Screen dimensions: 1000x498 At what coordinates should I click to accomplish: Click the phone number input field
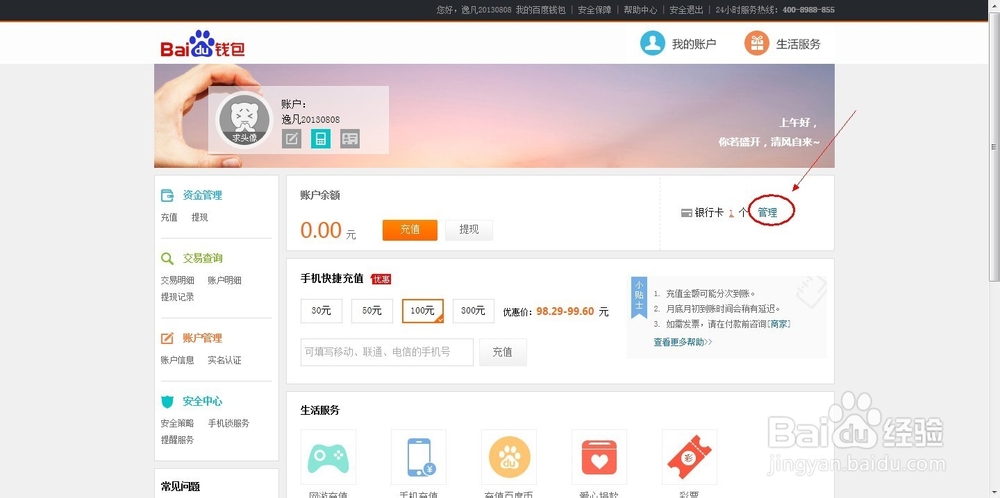tap(387, 352)
